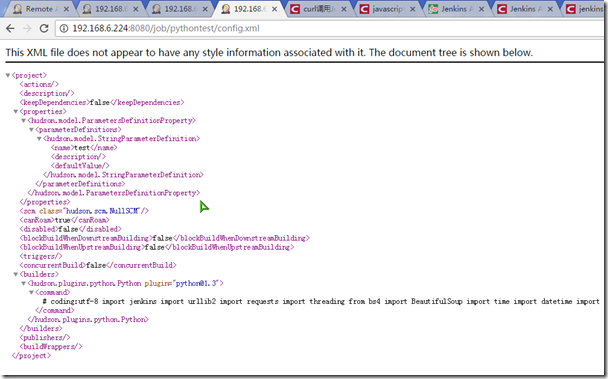608x379 pixels.
Task: Switch to the curl tab
Action: point(318,9)
